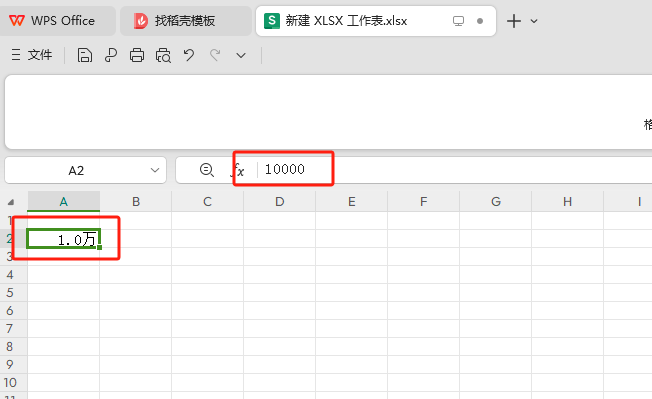Click the fx insert function icon

(238, 170)
